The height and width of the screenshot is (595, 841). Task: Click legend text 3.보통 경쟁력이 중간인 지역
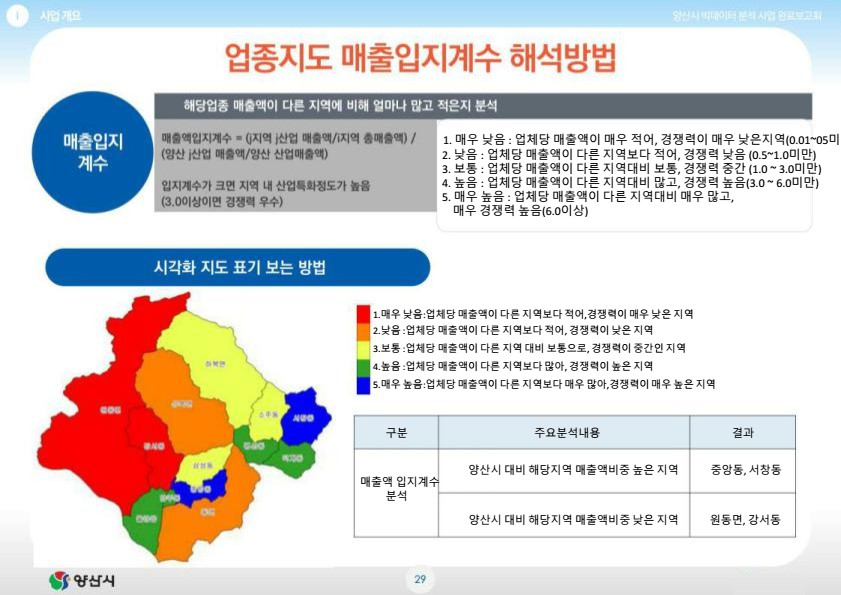click(529, 348)
